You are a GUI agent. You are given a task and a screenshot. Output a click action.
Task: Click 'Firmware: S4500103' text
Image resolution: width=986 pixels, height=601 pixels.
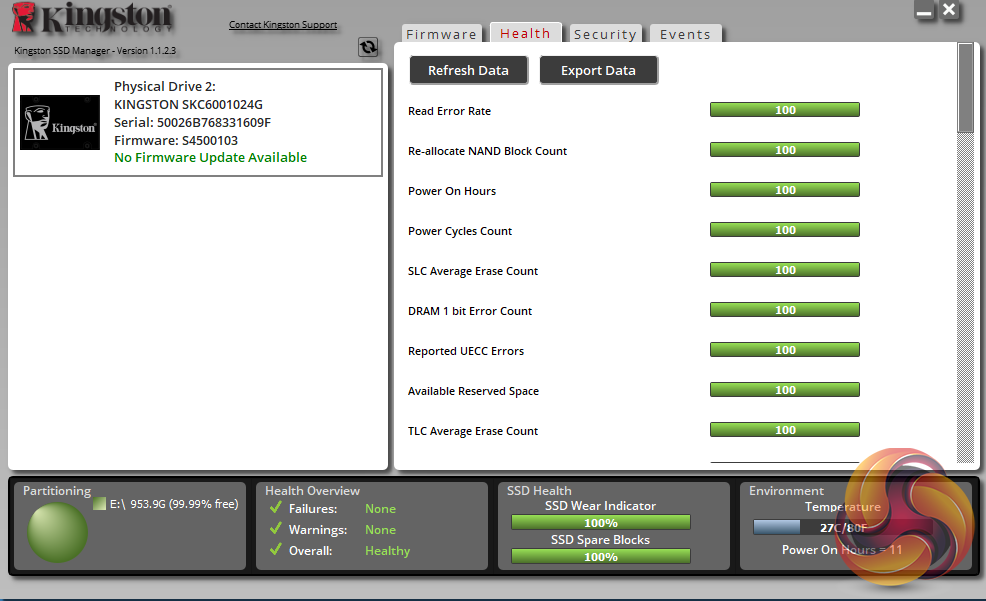175,140
